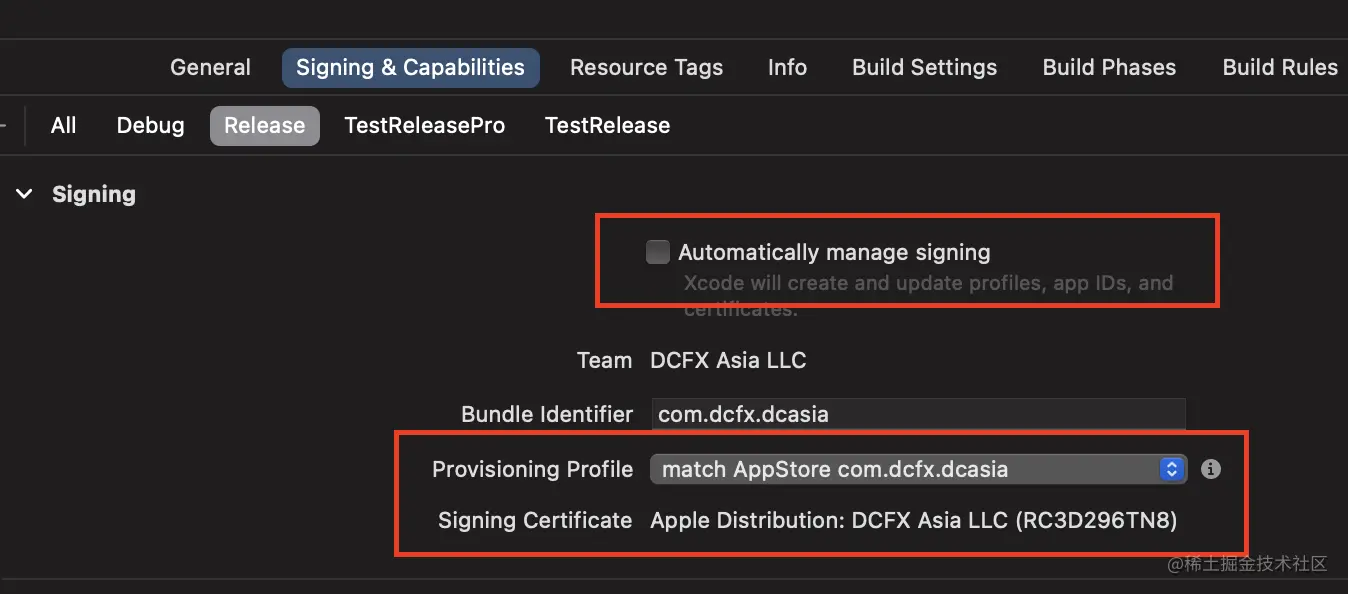
Task: Choose the TestRelease configuration
Action: (x=607, y=125)
